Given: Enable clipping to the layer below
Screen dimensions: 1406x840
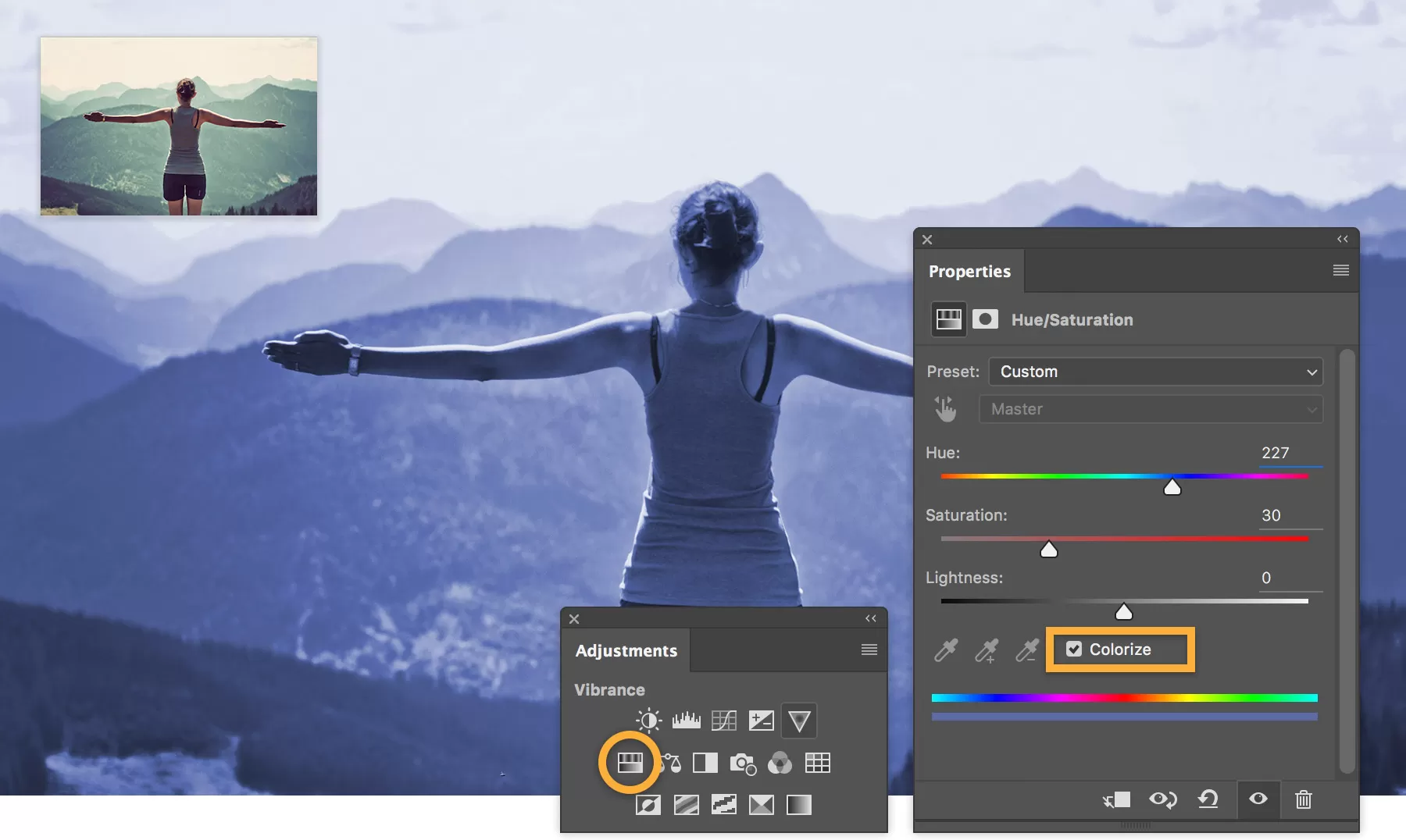Looking at the screenshot, I should 1119,799.
